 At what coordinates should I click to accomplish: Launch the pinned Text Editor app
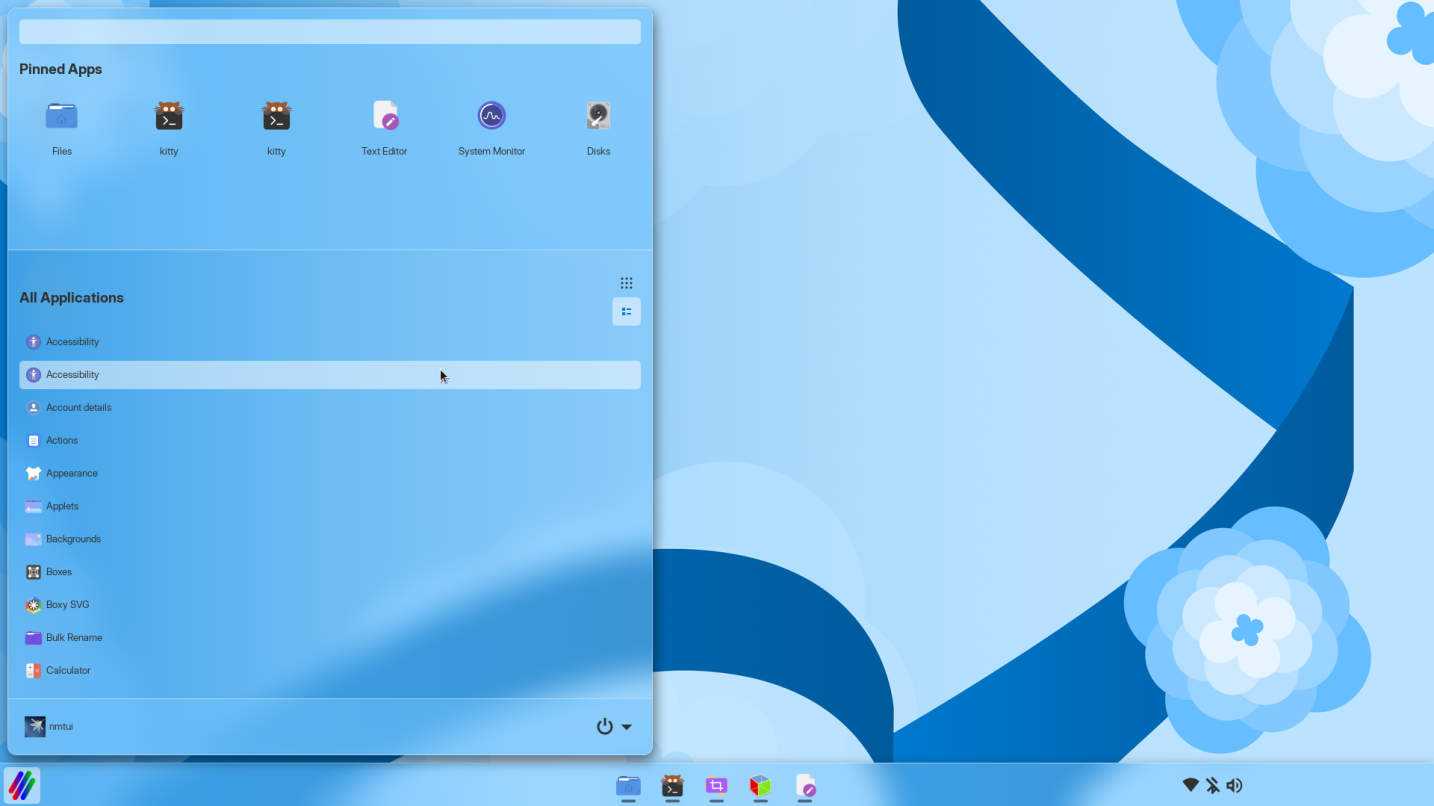(x=384, y=128)
